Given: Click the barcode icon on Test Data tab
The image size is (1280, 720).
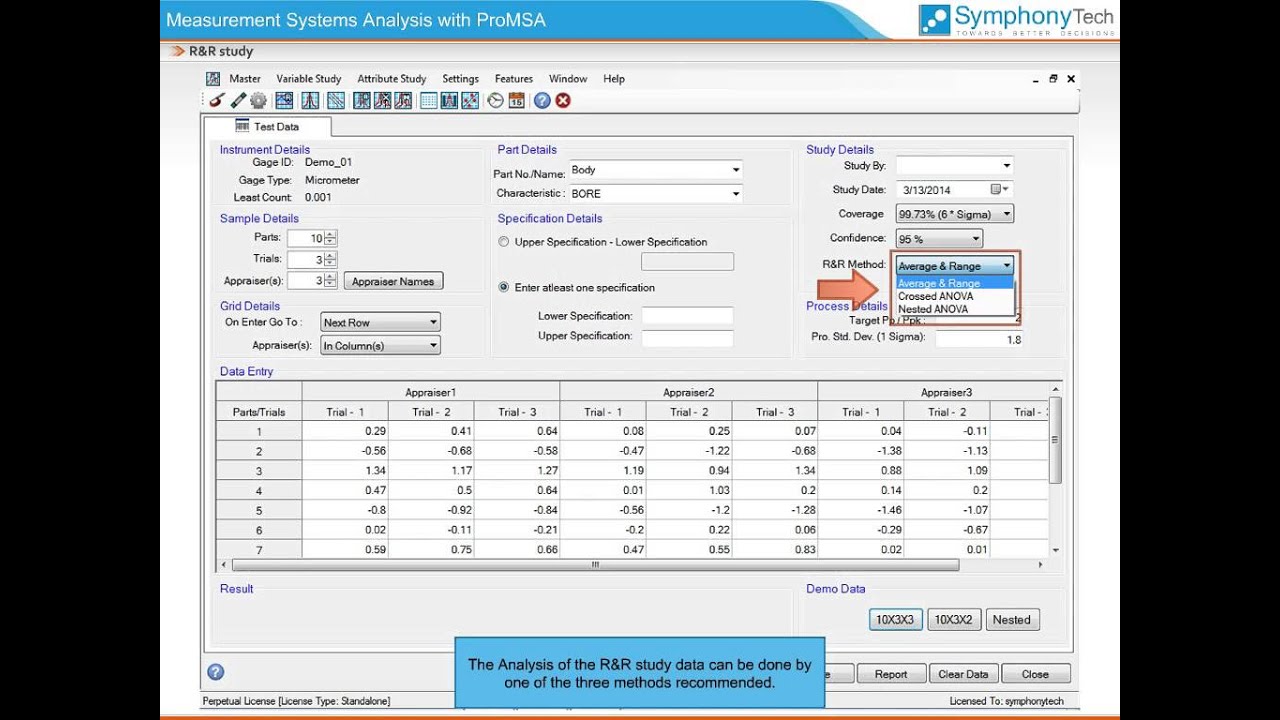Looking at the screenshot, I should pos(242,126).
